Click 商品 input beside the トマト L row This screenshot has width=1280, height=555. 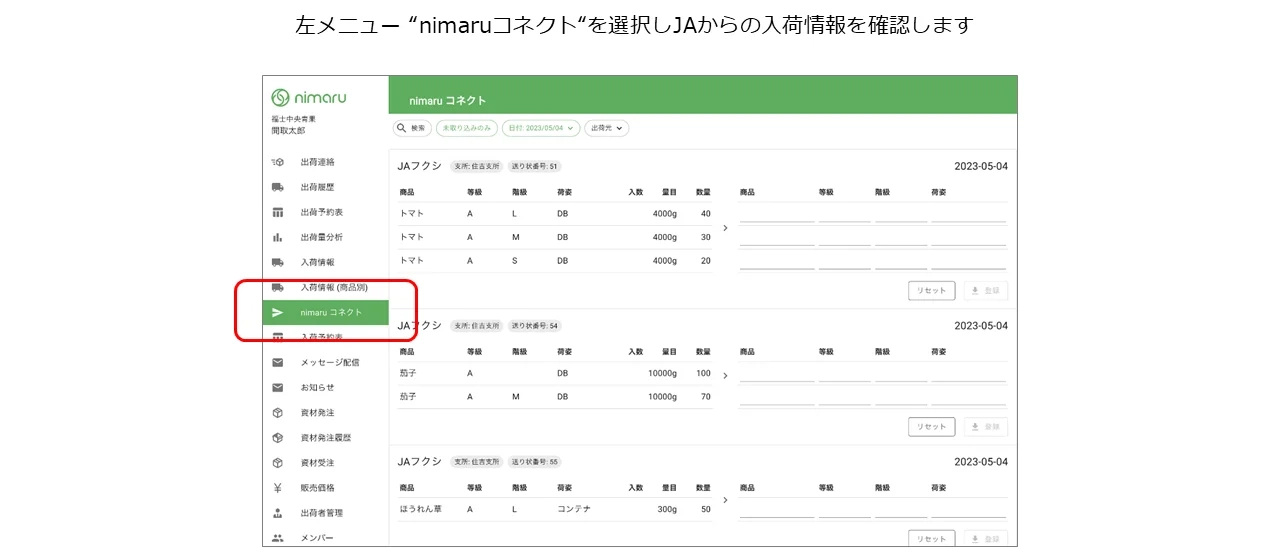pos(777,213)
